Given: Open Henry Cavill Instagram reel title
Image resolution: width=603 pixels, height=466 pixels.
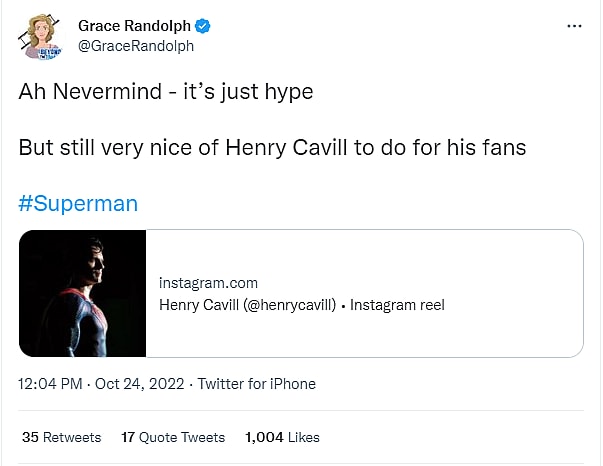Looking at the screenshot, I should pos(301,304).
